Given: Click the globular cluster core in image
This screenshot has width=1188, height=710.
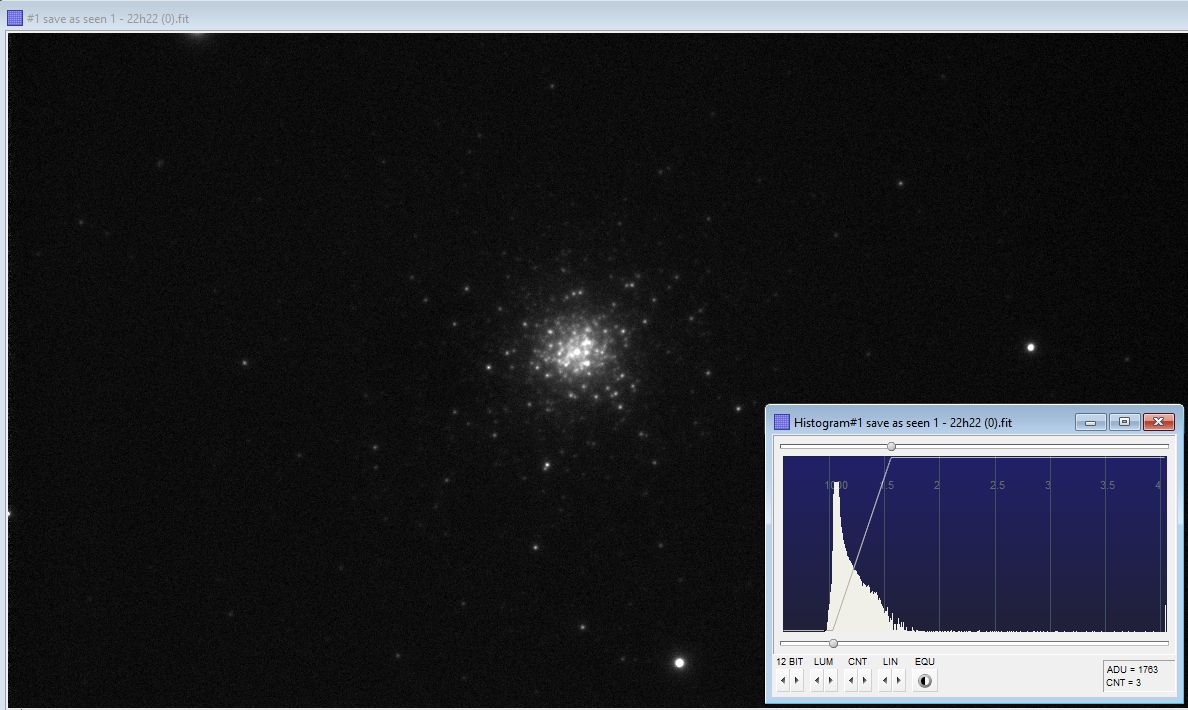Looking at the screenshot, I should (574, 347).
